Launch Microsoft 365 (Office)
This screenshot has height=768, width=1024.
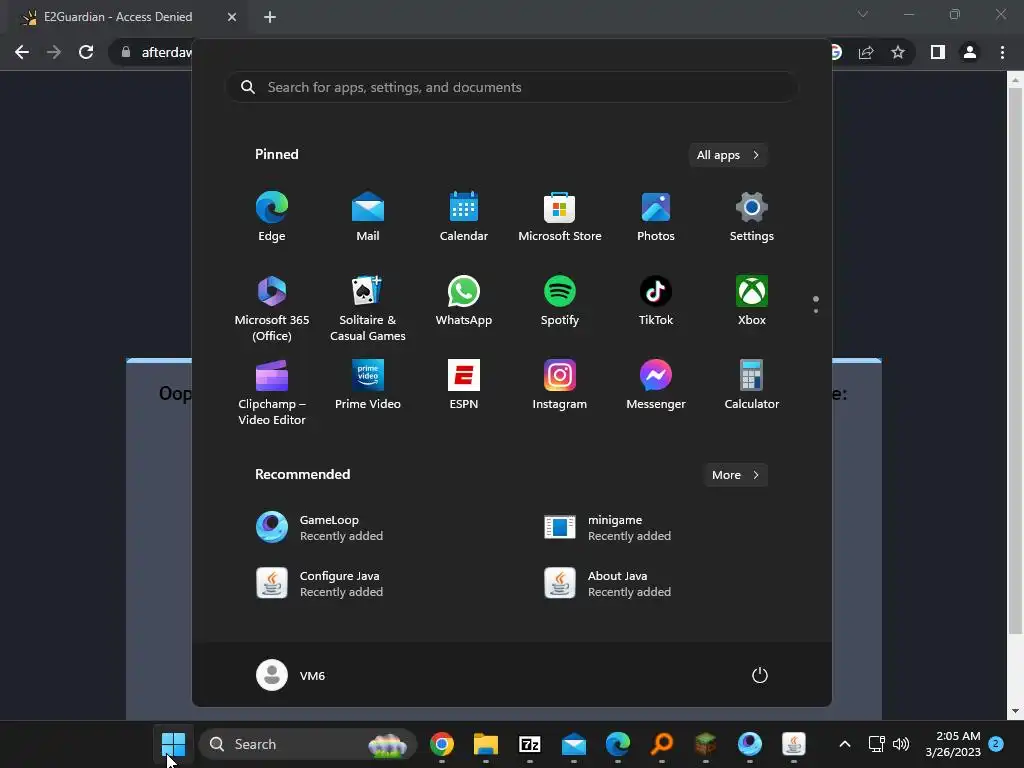[x=272, y=309]
